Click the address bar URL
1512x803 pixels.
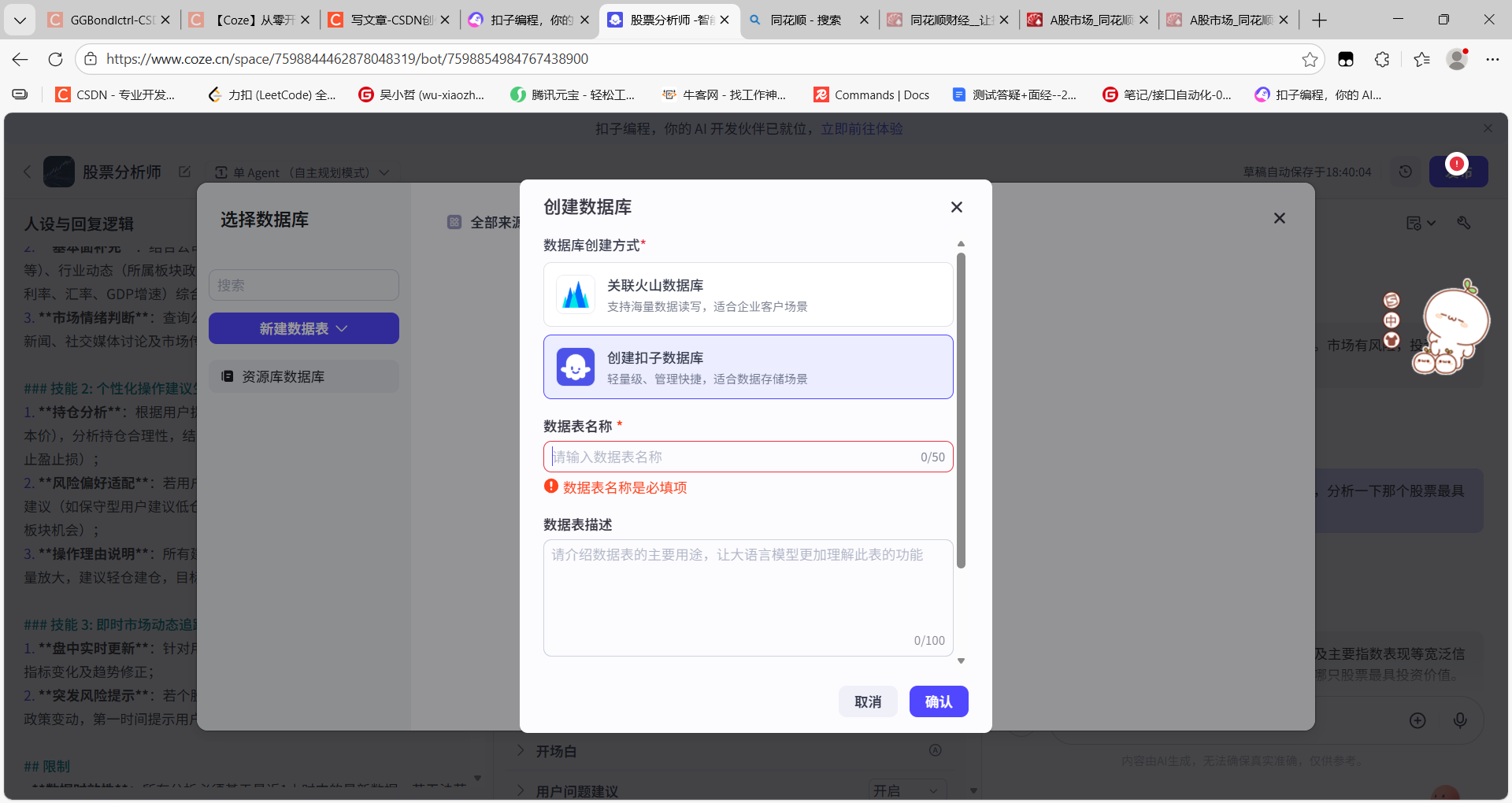(x=347, y=59)
